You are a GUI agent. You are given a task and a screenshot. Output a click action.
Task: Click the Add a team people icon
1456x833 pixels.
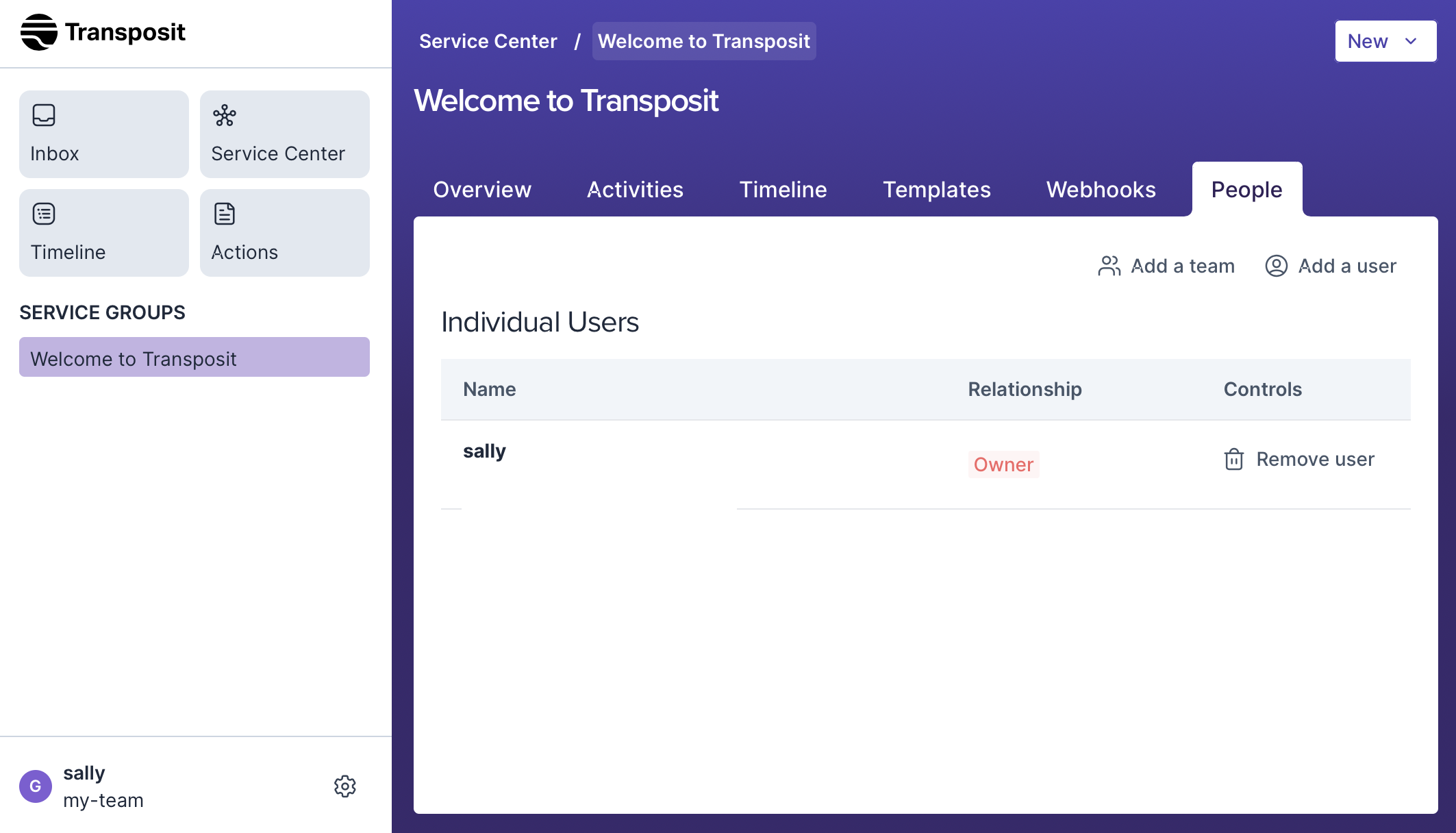tap(1109, 266)
